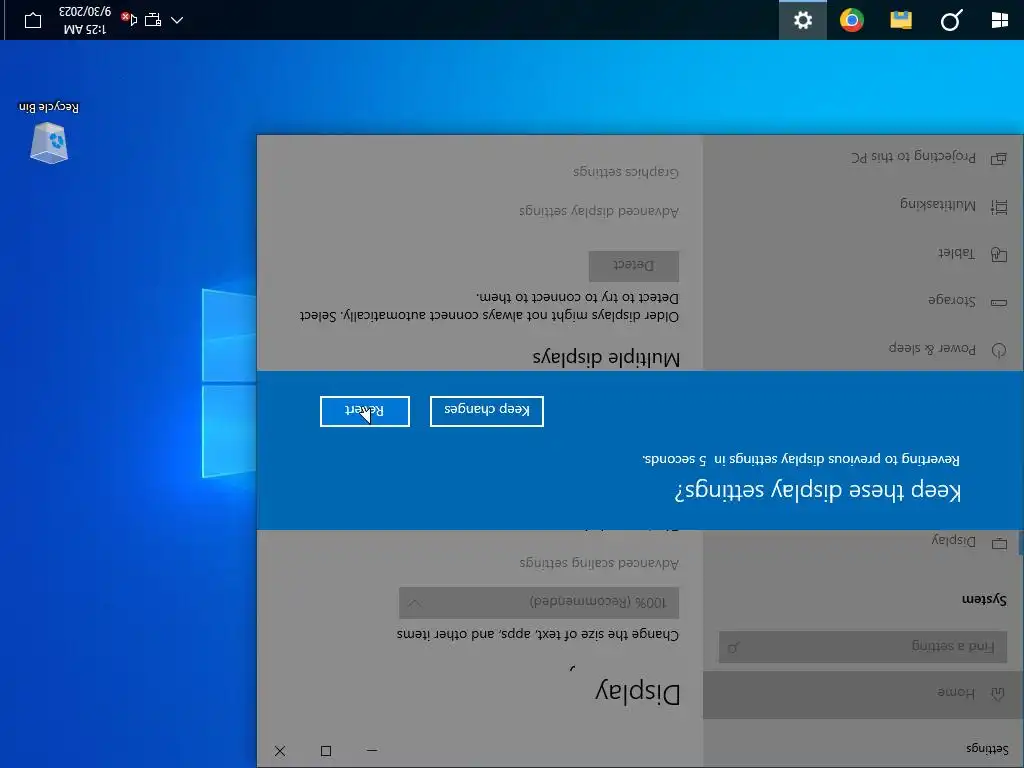
Task: Click the Display monitor icon
Action: pyautogui.click(x=999, y=543)
